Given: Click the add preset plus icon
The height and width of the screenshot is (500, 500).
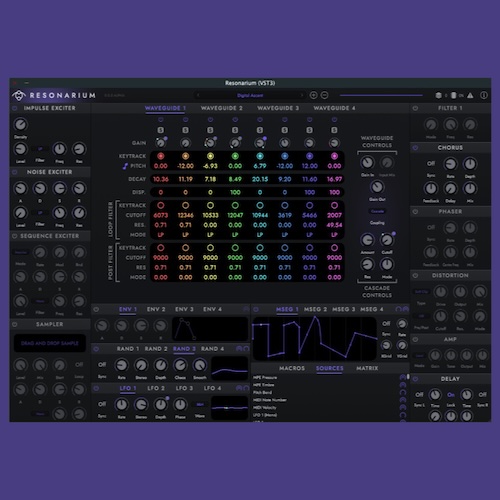Looking at the screenshot, I should pos(313,95).
